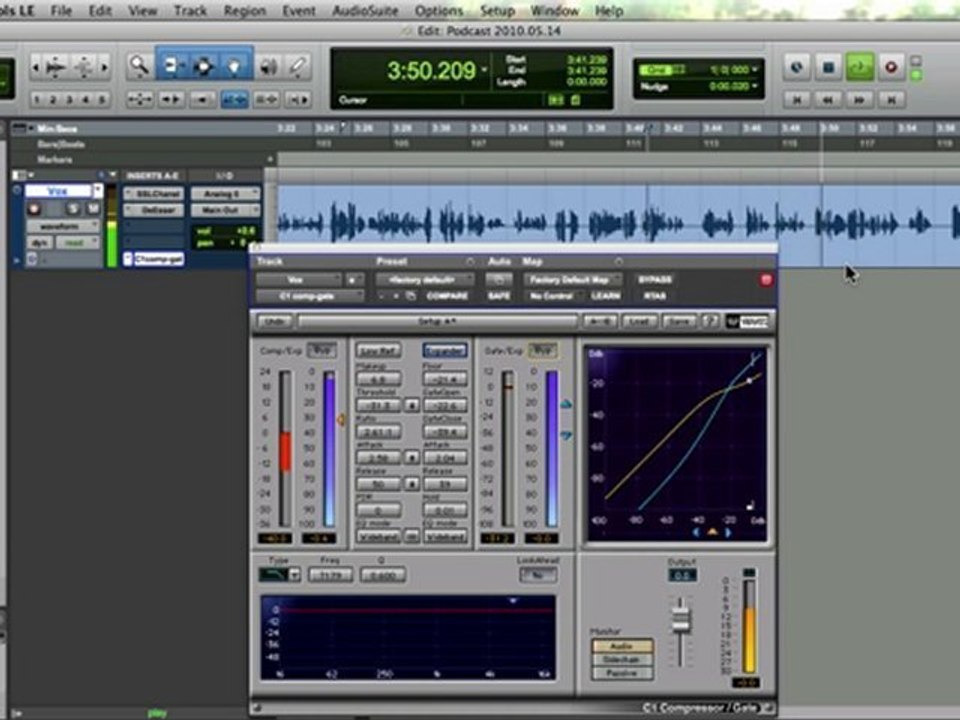
Task: Click the horizontal zoom-in arrow button
Action: (x=105, y=67)
